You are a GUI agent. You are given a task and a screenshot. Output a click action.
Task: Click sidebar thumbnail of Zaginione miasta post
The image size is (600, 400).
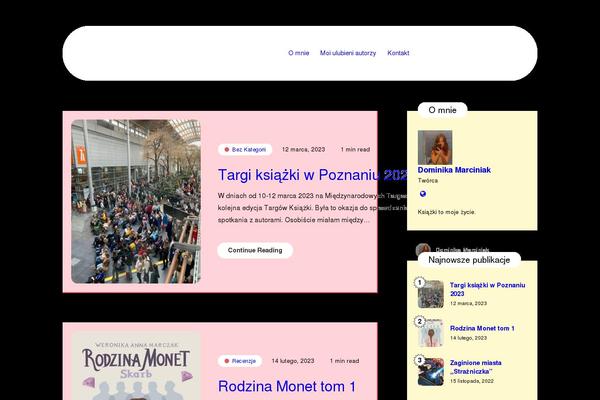tap(431, 372)
